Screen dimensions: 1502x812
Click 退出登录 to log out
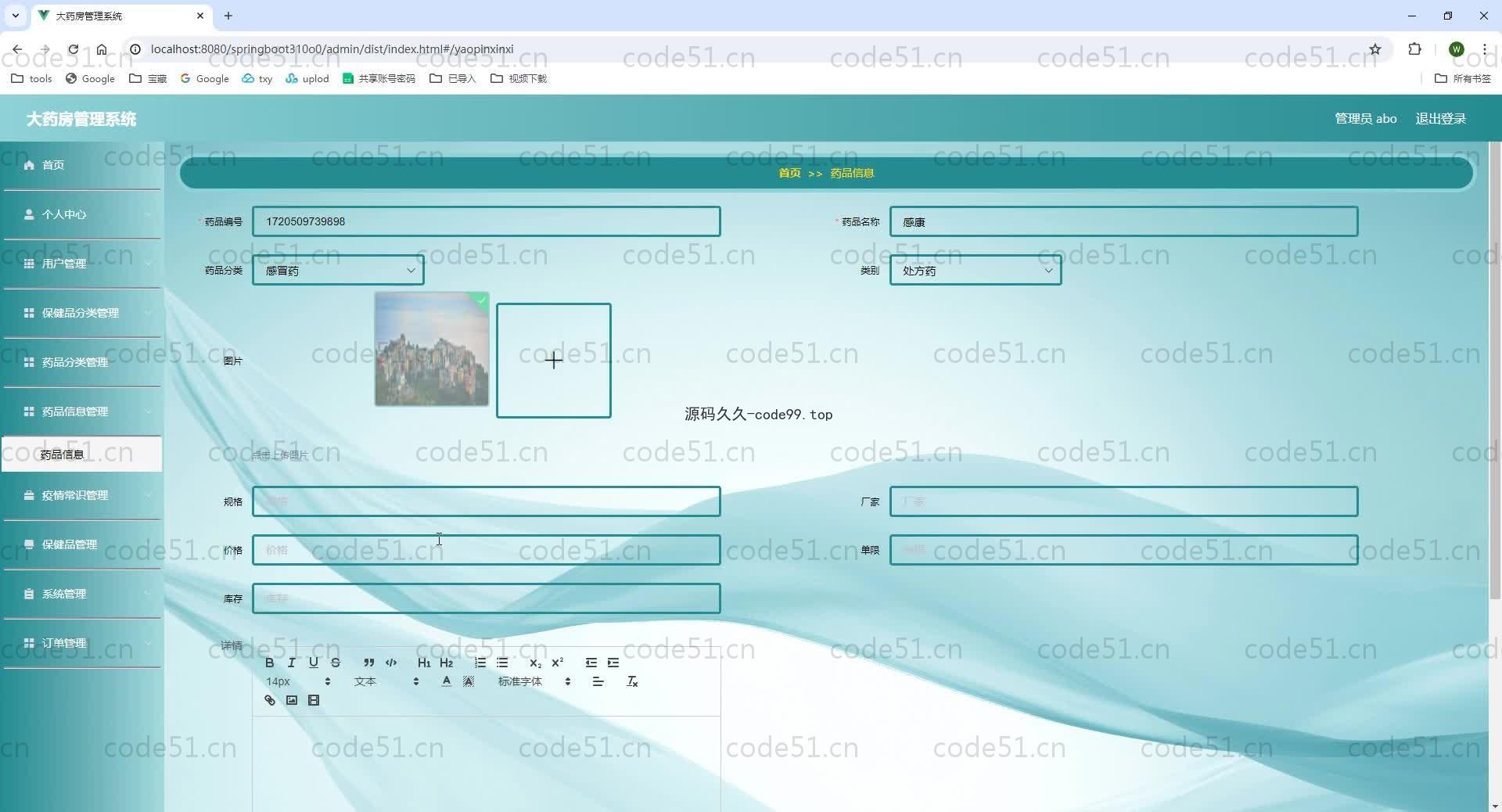click(1440, 119)
